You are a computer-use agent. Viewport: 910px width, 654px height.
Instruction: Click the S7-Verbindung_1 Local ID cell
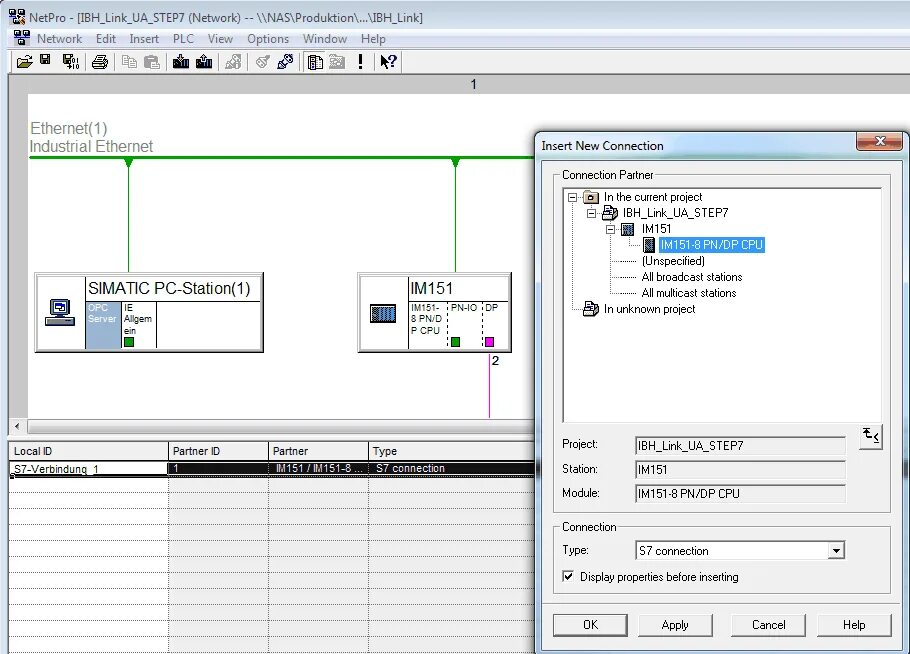click(x=88, y=469)
